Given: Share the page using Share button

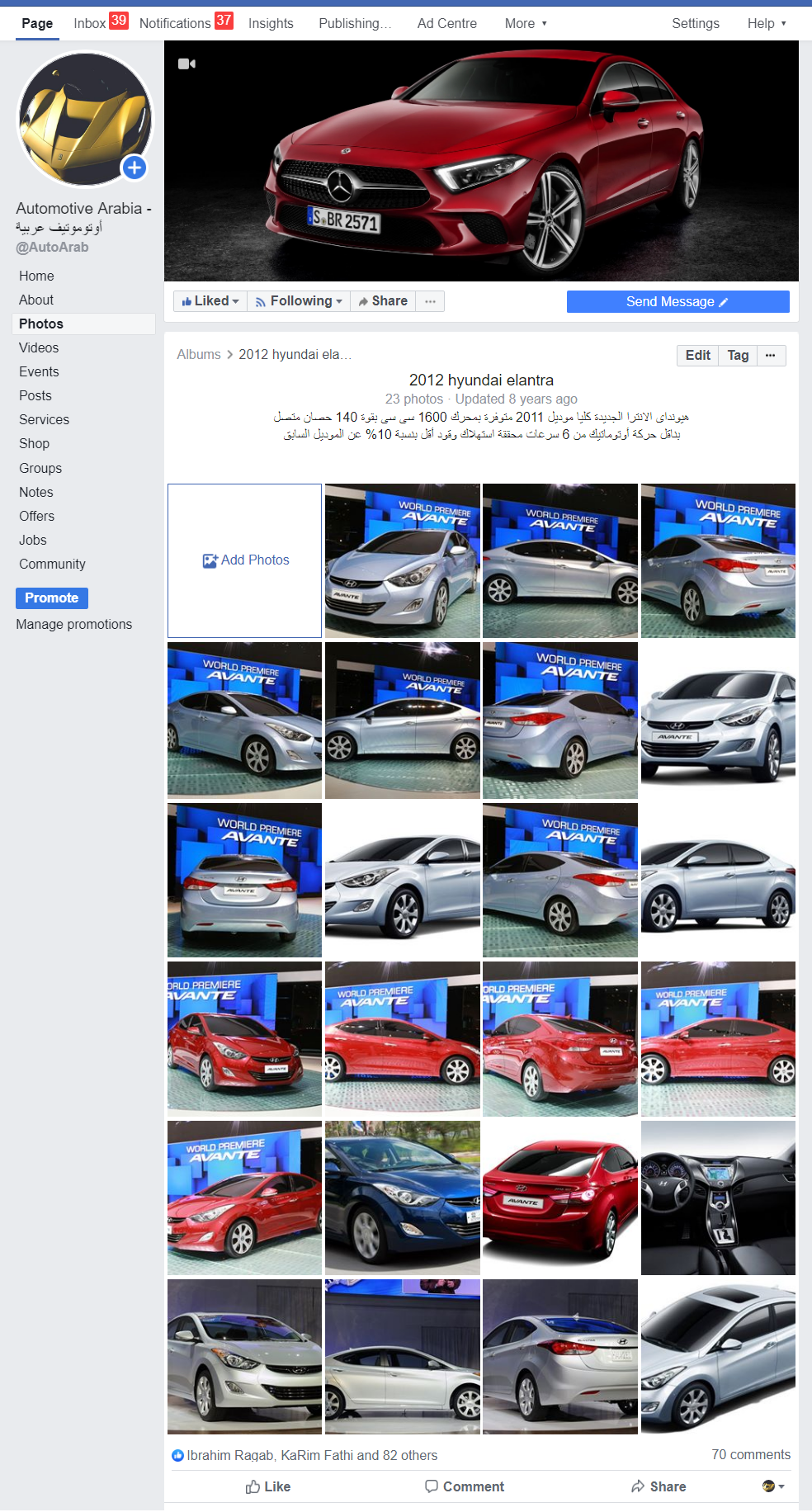Looking at the screenshot, I should coord(383,301).
